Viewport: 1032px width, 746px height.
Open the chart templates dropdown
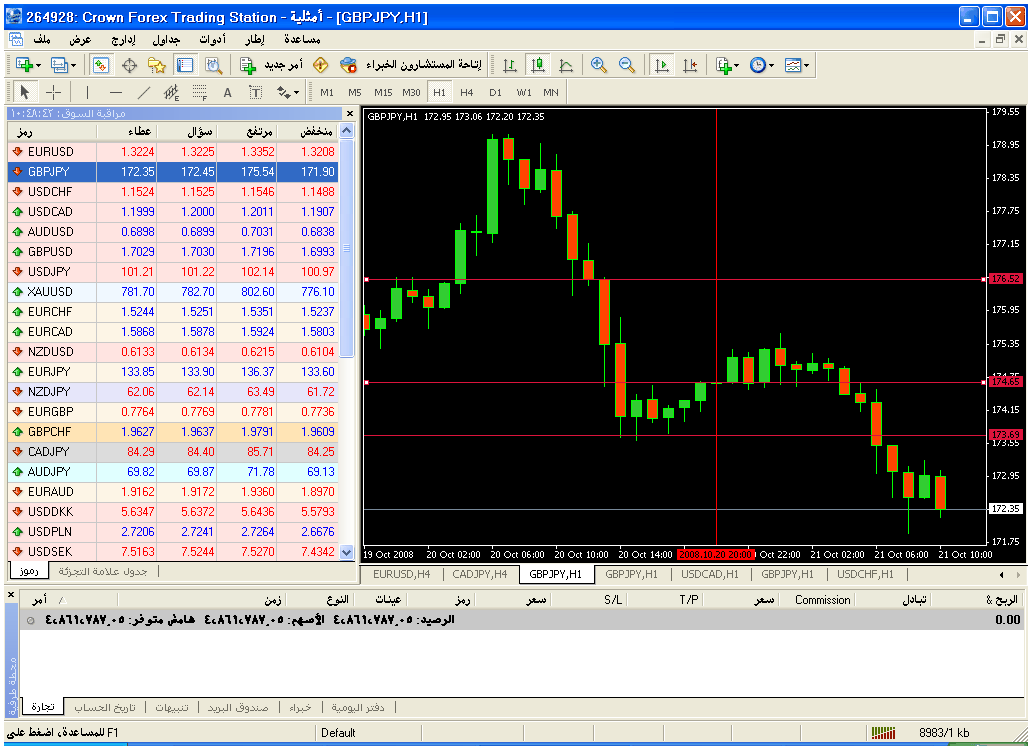coord(797,65)
